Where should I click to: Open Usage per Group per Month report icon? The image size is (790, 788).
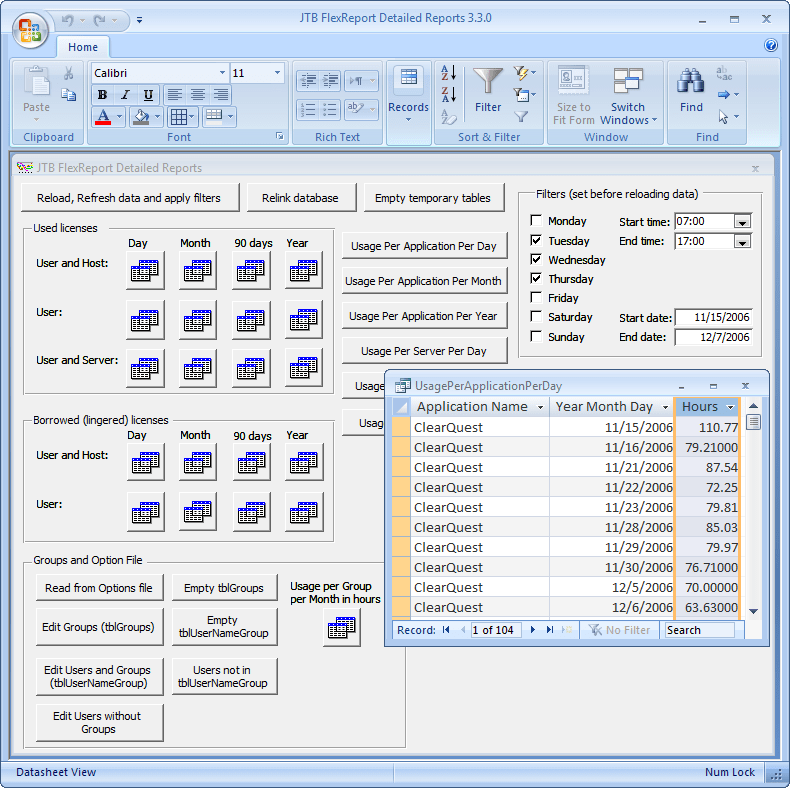pos(342,627)
